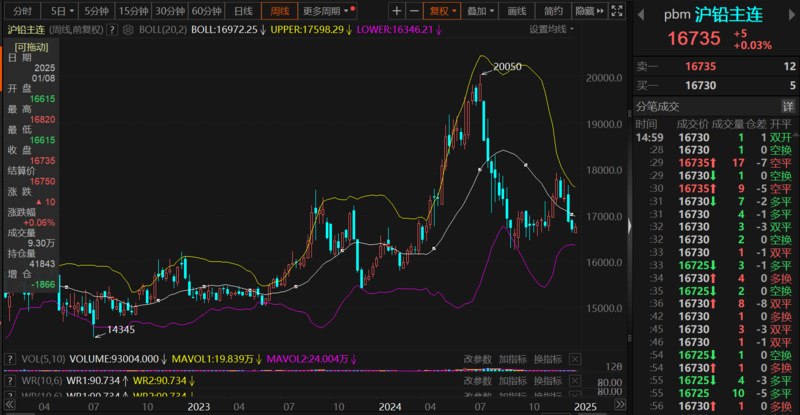800x415 pixels.
Task: Click the fullscreen expand icon in toolbar
Action: click(x=612, y=11)
